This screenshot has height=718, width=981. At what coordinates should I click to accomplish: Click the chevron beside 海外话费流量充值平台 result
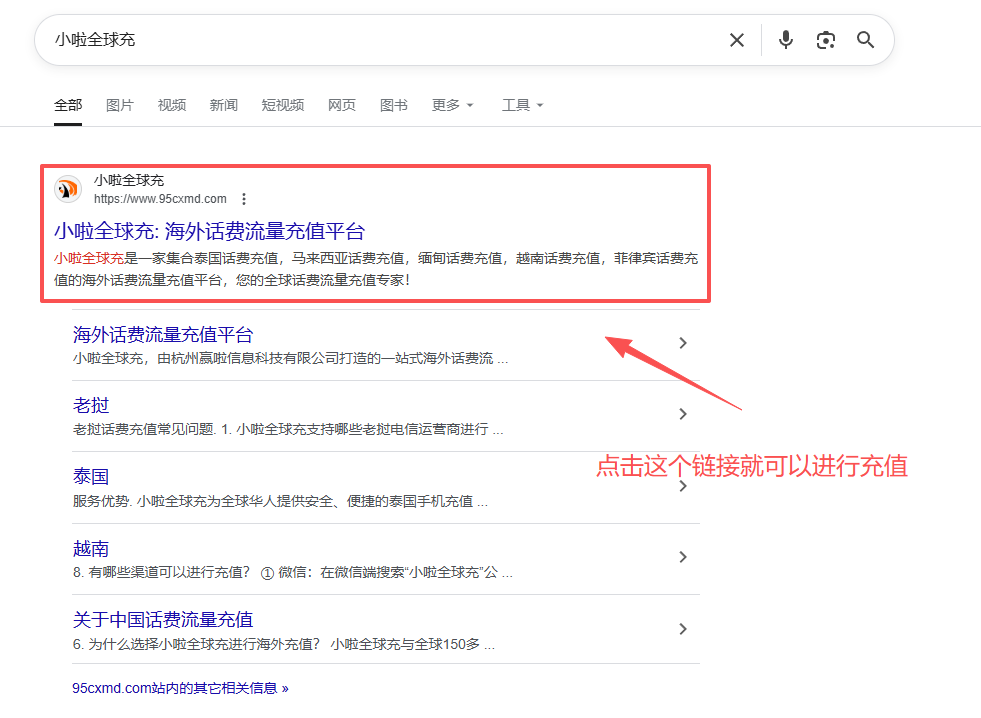pyautogui.click(x=683, y=342)
